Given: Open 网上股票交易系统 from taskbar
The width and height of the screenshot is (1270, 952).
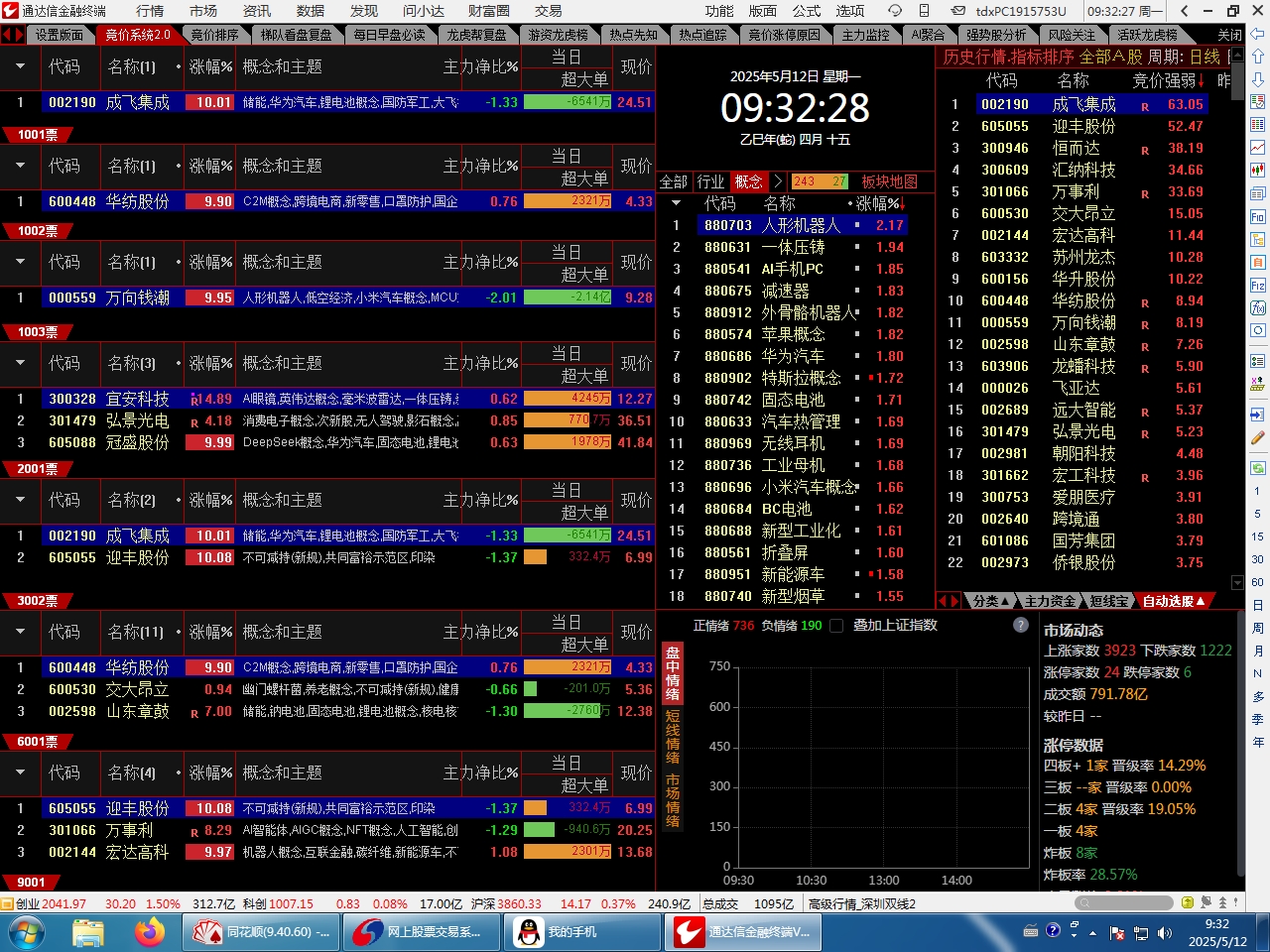Looking at the screenshot, I should (x=422, y=932).
